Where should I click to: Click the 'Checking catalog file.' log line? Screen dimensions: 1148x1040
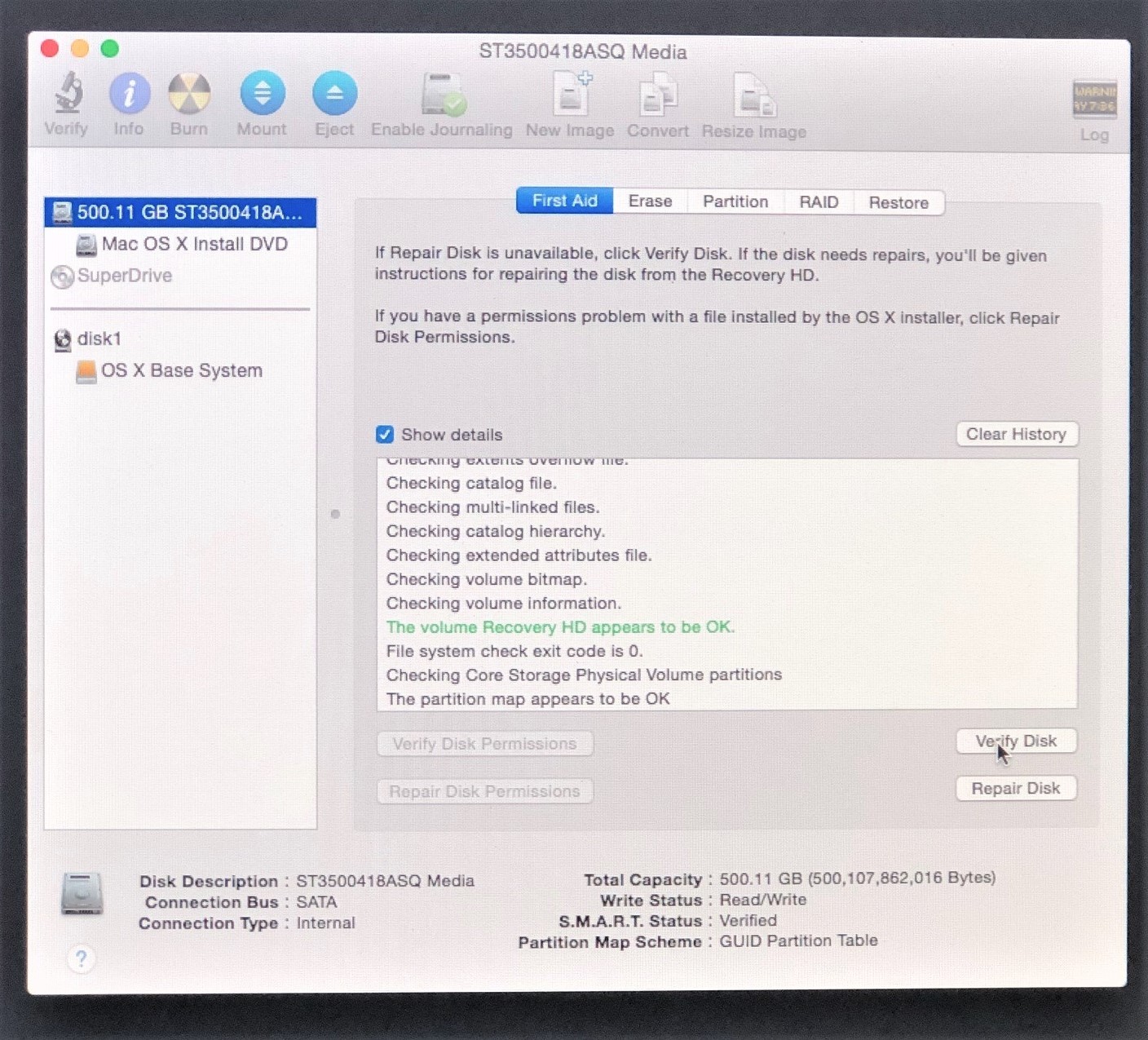[x=471, y=483]
